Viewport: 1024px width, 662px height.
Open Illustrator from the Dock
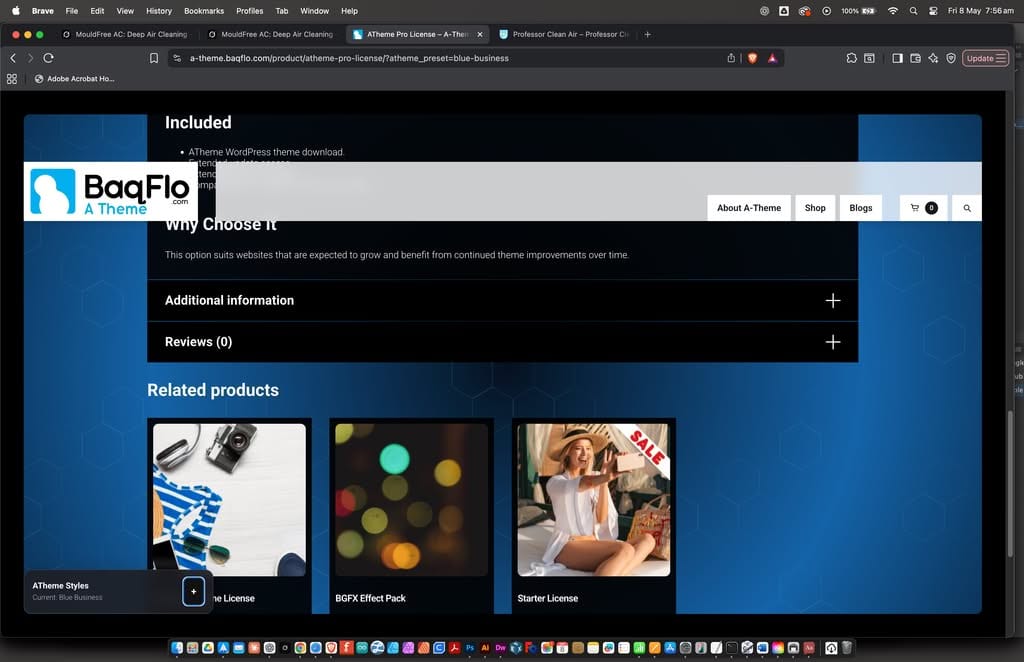(x=485, y=648)
